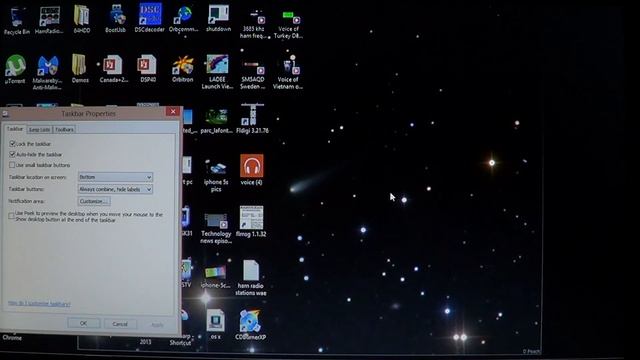Switch to the Taskbar tab
The image size is (640, 360).
tap(15, 129)
